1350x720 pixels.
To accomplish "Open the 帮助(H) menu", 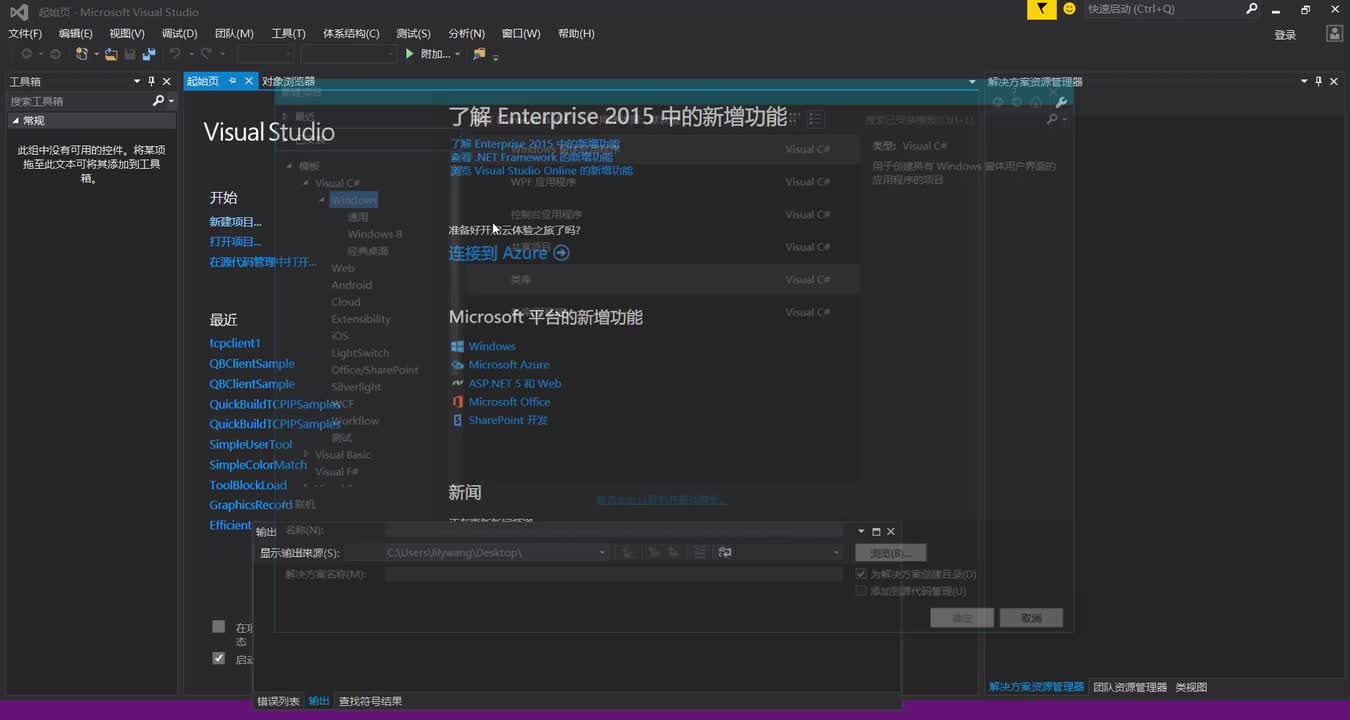I will tap(576, 33).
